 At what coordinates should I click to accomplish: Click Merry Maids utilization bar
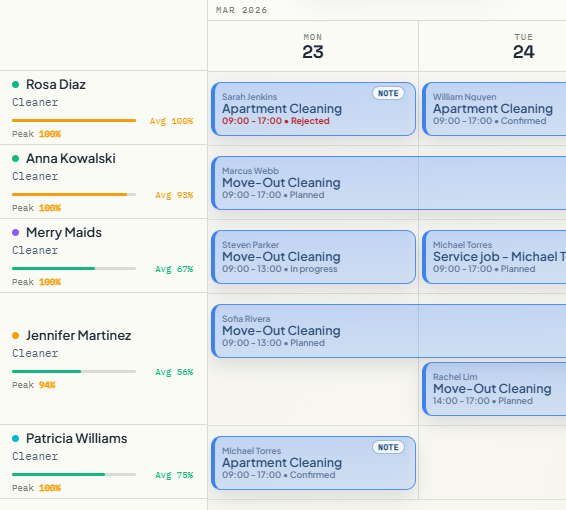coord(74,269)
